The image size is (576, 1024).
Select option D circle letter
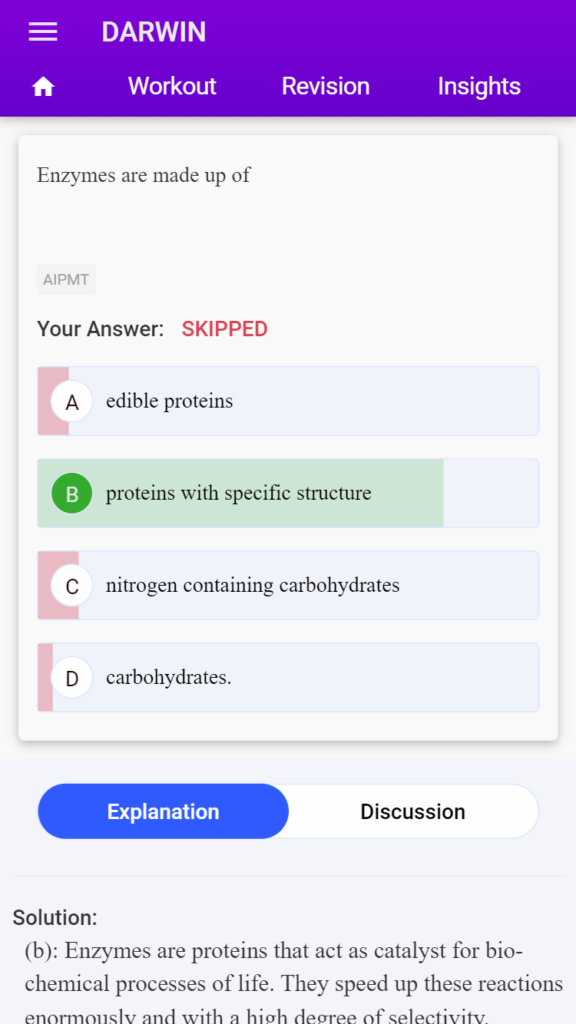tap(72, 677)
